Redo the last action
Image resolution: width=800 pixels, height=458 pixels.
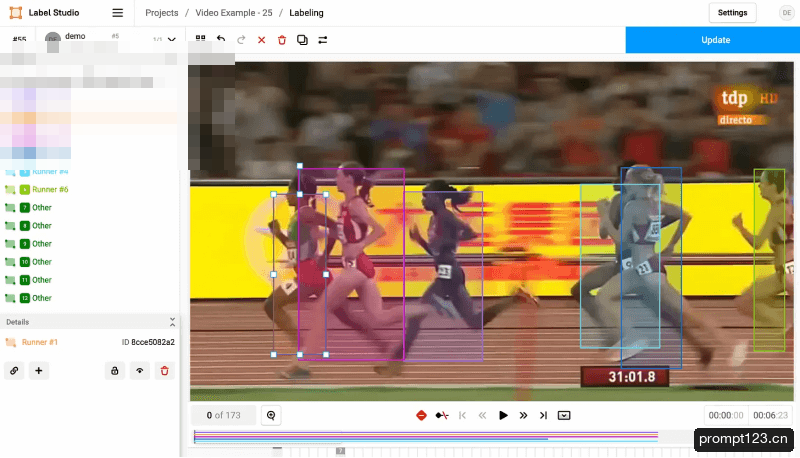(241, 39)
